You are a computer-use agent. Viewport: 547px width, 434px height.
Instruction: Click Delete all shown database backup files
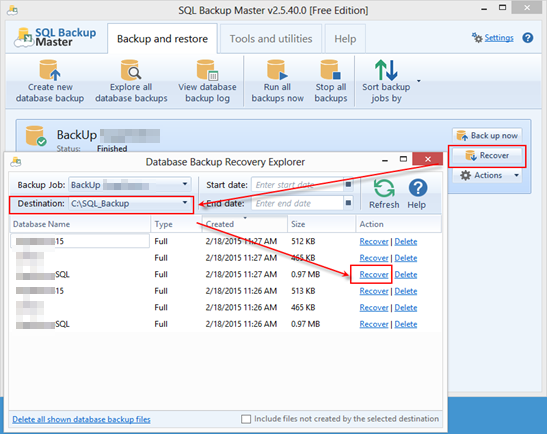(81, 419)
